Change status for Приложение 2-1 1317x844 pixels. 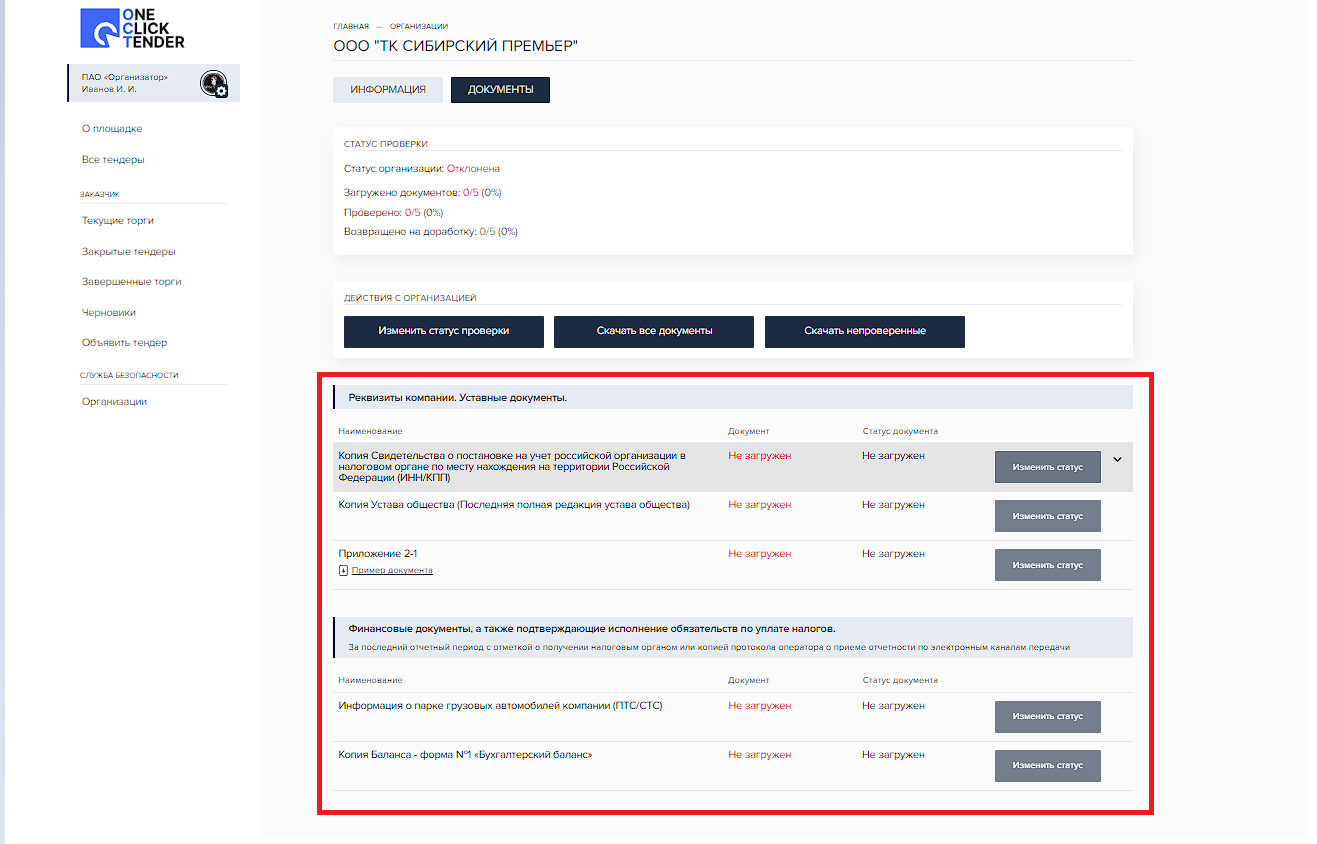(1047, 565)
